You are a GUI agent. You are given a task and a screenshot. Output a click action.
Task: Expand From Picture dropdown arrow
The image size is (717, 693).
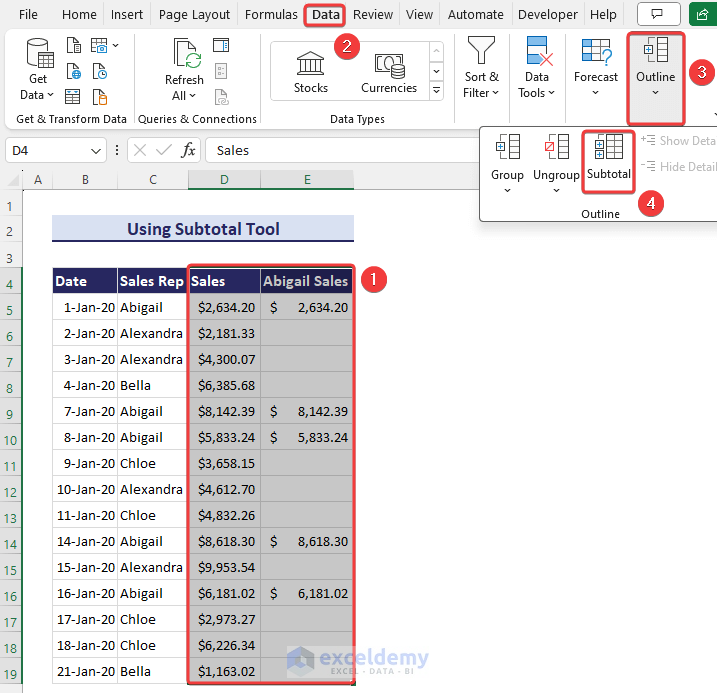point(116,45)
